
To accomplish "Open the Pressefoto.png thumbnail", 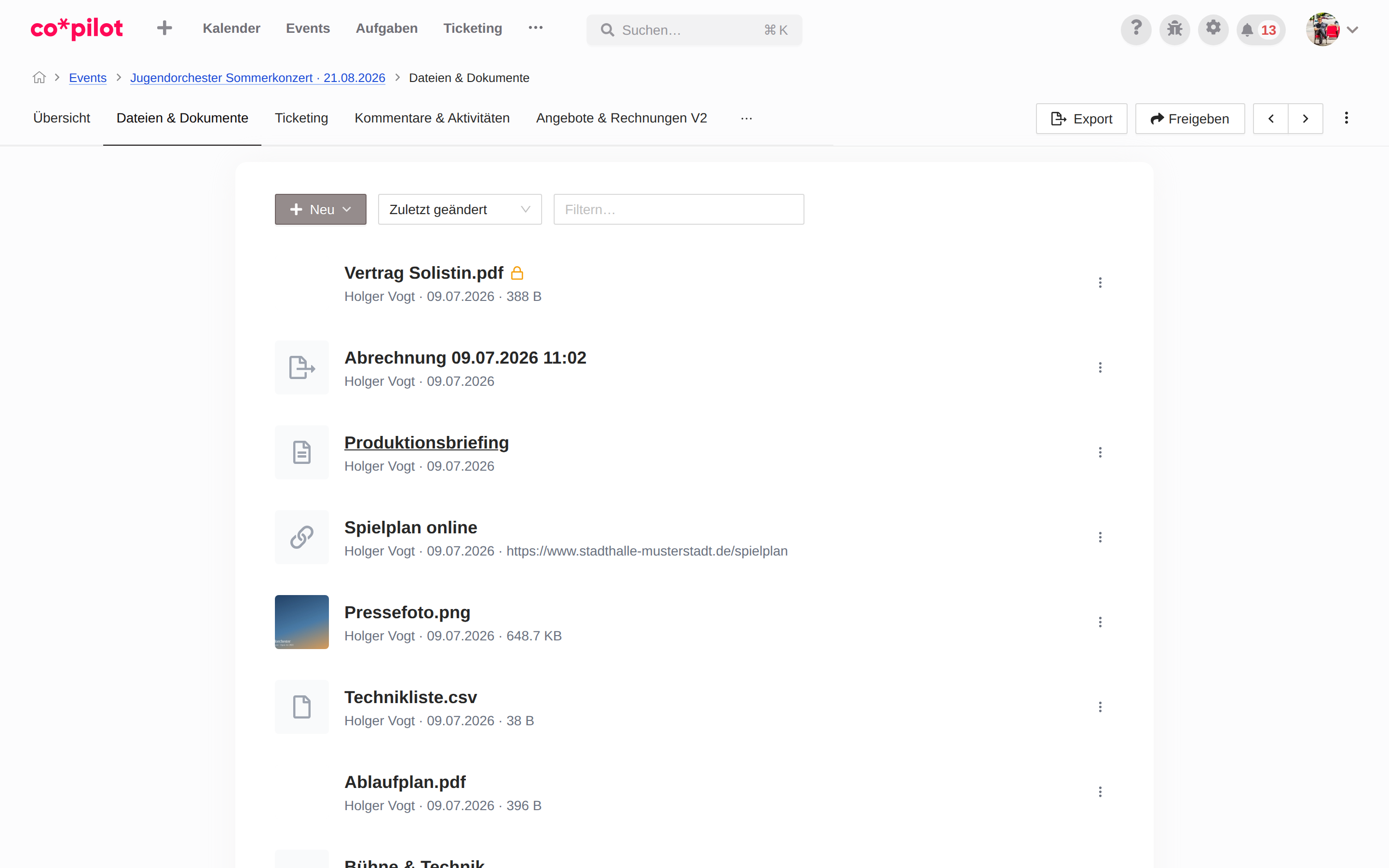I will (302, 622).
